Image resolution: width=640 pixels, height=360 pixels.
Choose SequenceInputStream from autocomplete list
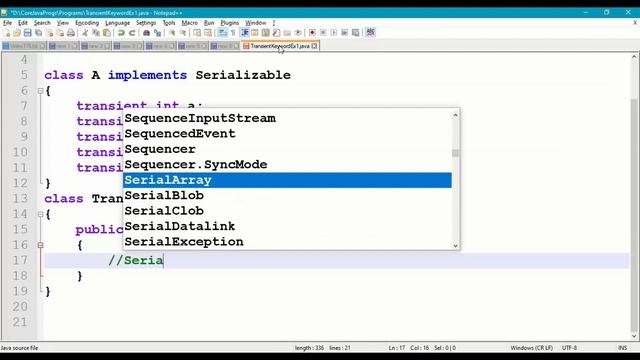(x=287, y=118)
